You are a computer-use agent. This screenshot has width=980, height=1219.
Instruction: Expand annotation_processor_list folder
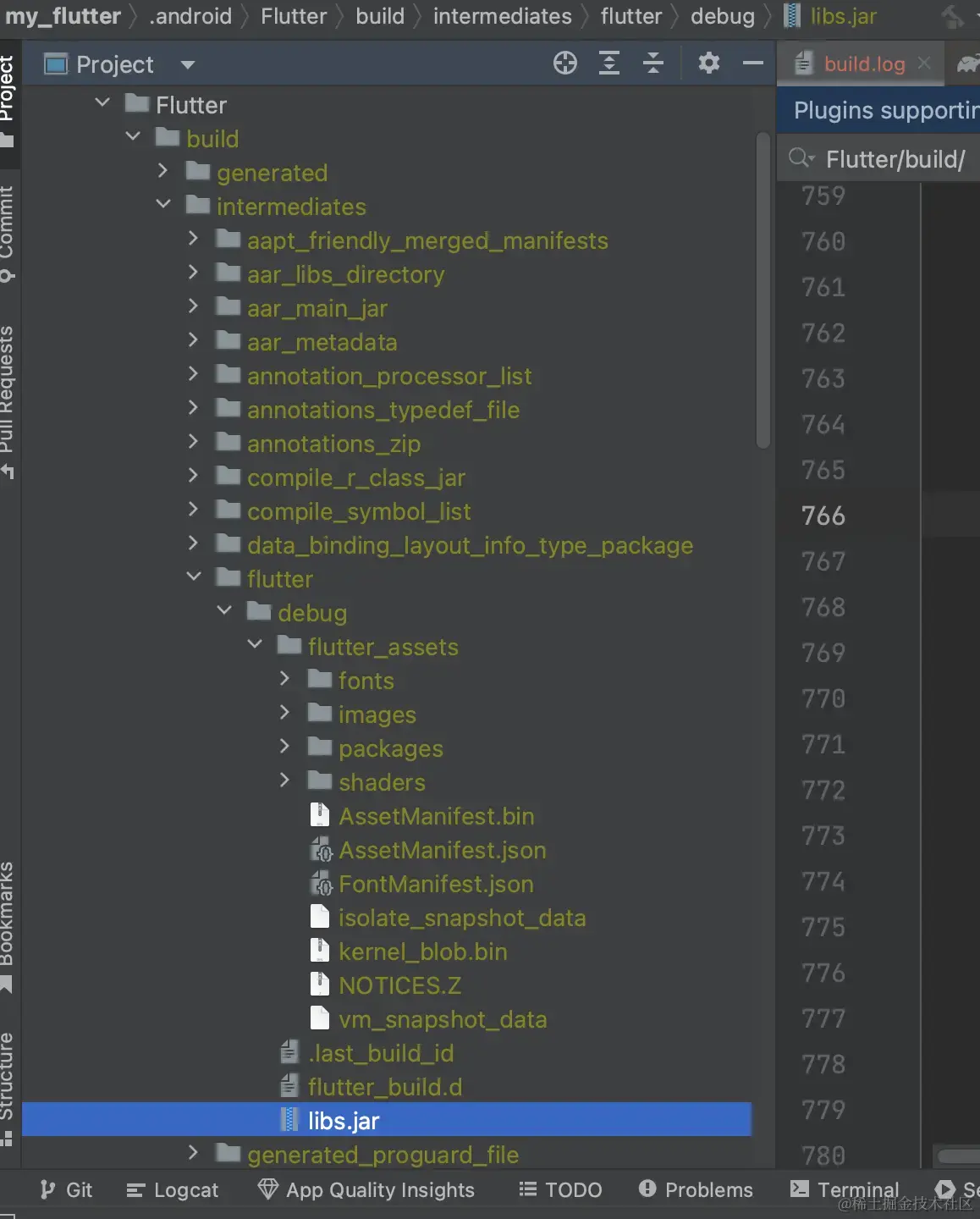194,373
